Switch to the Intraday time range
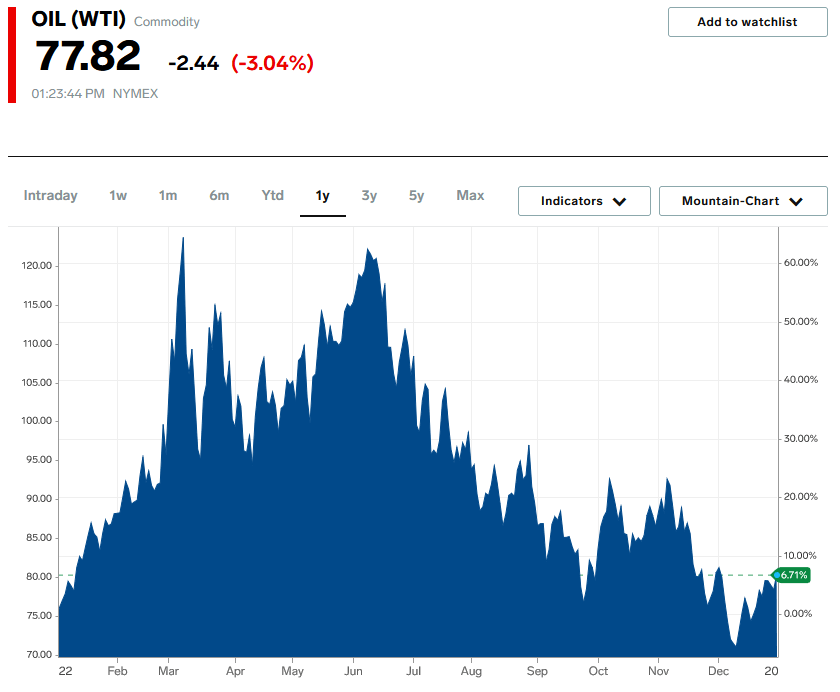 50,195
